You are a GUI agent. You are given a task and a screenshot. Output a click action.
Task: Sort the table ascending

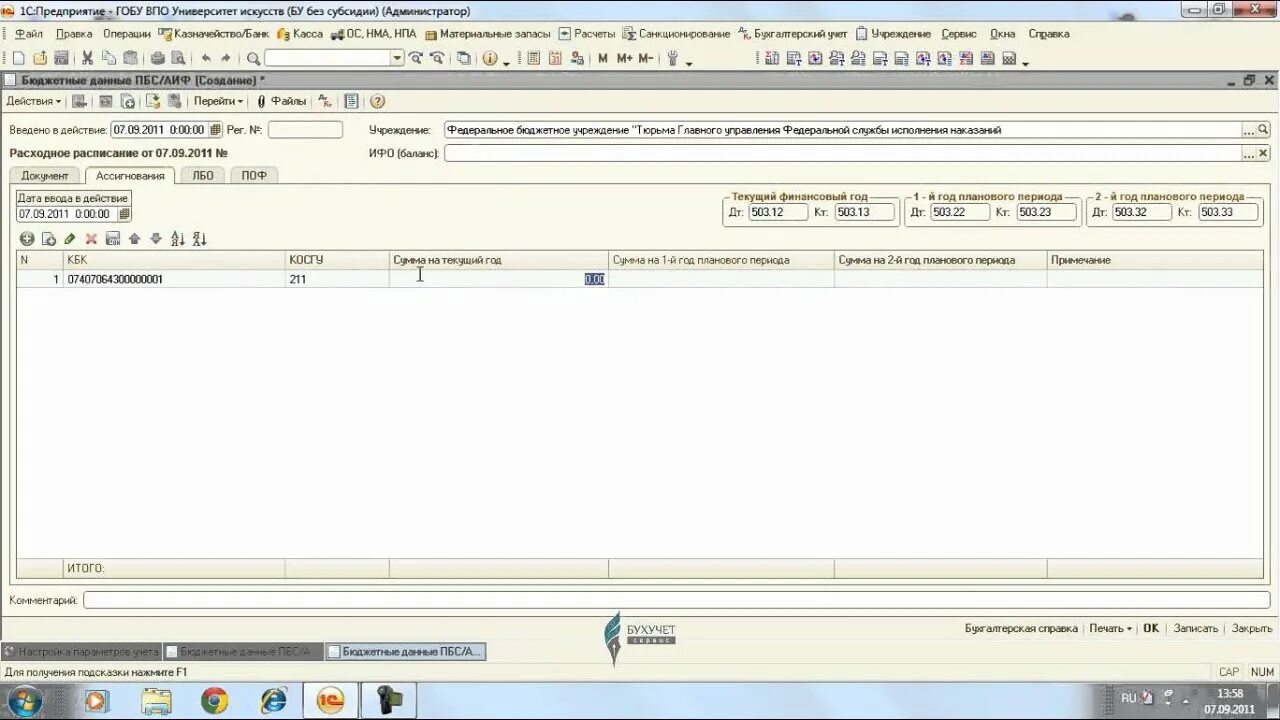pos(178,238)
